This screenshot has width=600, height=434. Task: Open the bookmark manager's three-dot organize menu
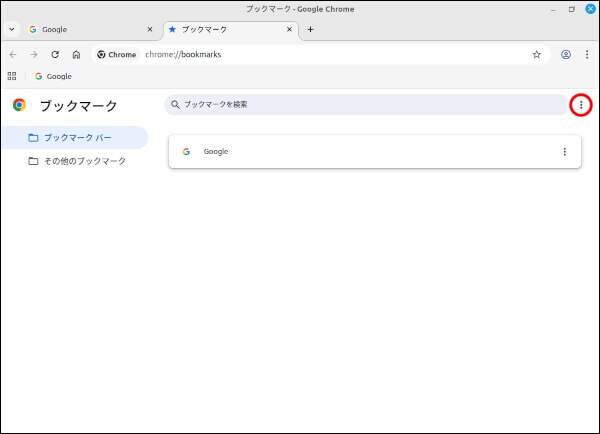pyautogui.click(x=581, y=104)
